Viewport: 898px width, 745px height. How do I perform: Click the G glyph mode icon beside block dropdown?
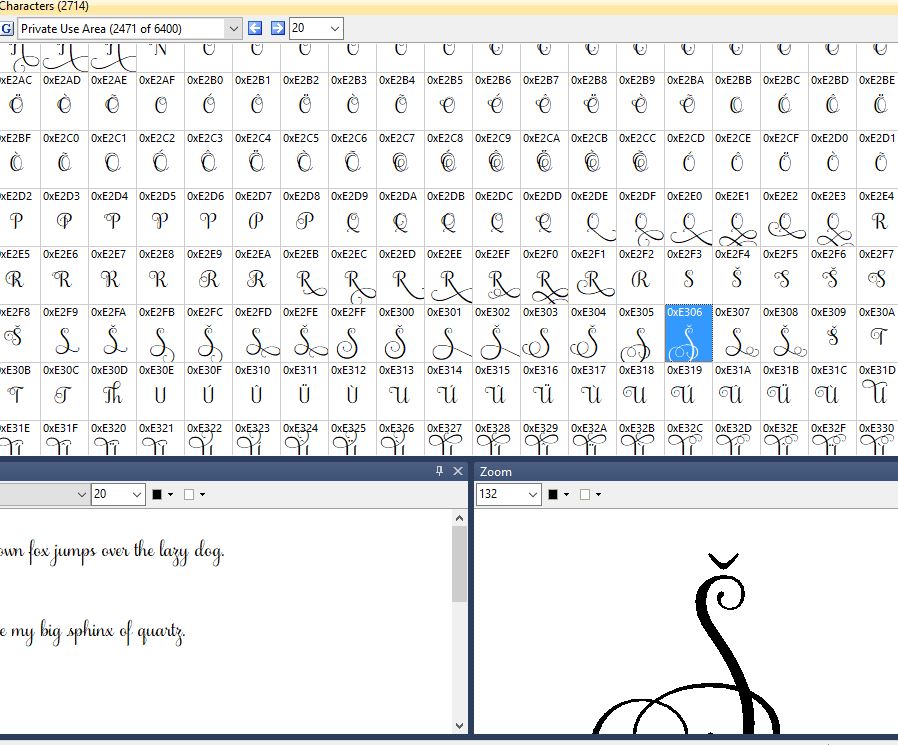[6, 29]
